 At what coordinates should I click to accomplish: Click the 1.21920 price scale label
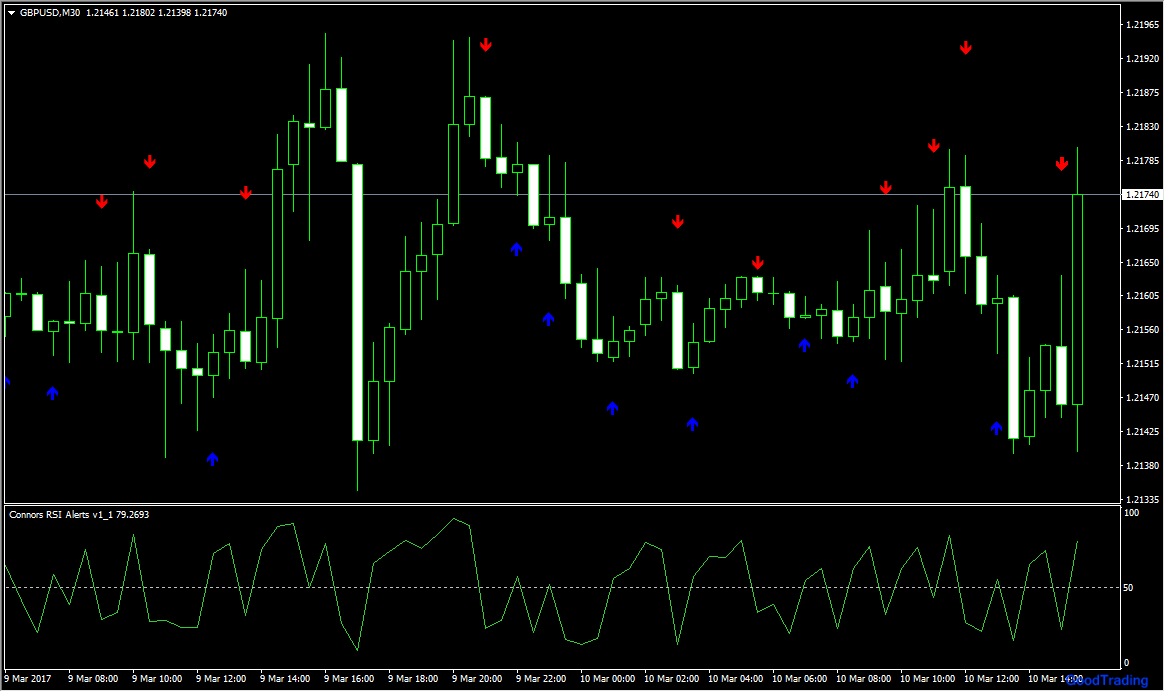(1142, 59)
